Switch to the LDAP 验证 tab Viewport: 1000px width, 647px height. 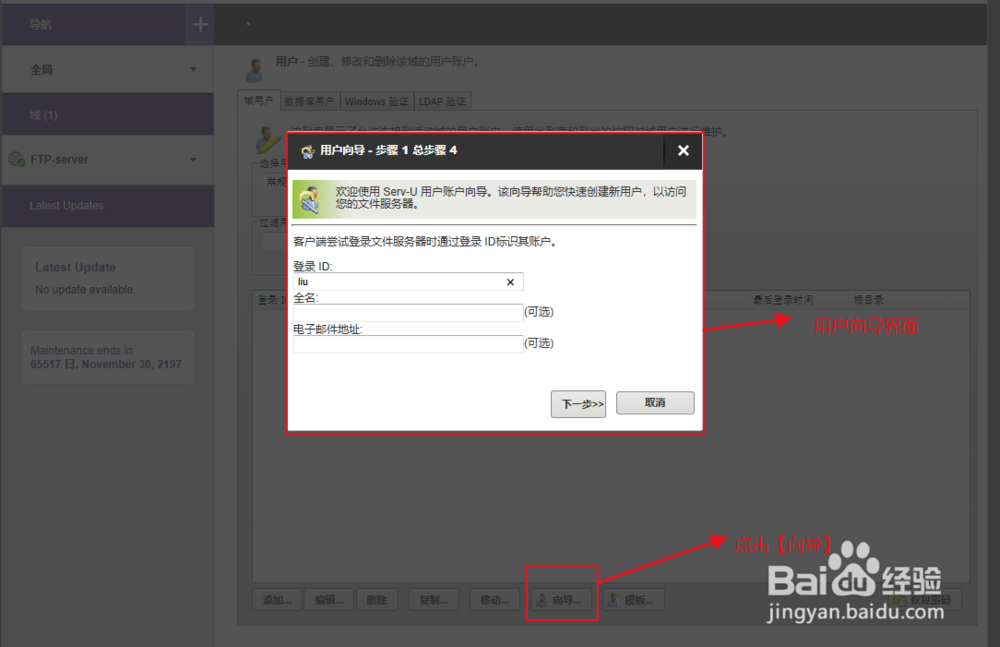(x=442, y=101)
